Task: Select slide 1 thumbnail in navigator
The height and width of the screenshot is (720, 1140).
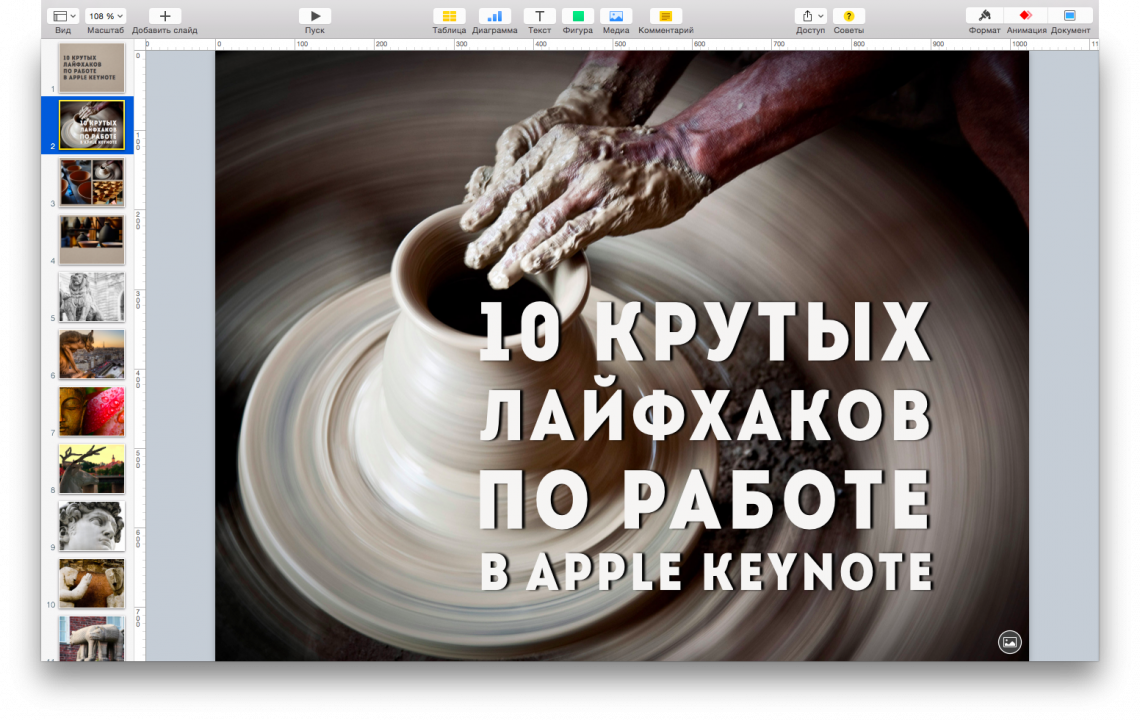Action: [92, 67]
